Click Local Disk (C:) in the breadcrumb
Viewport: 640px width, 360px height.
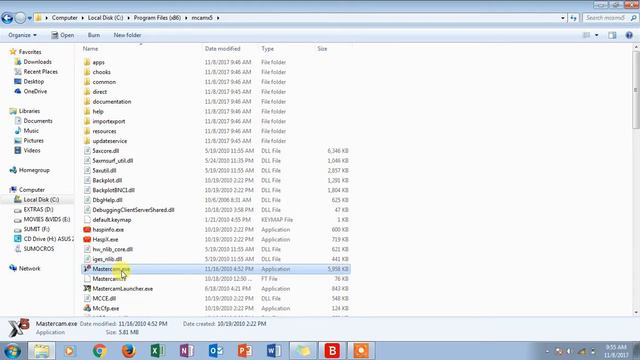click(x=105, y=18)
